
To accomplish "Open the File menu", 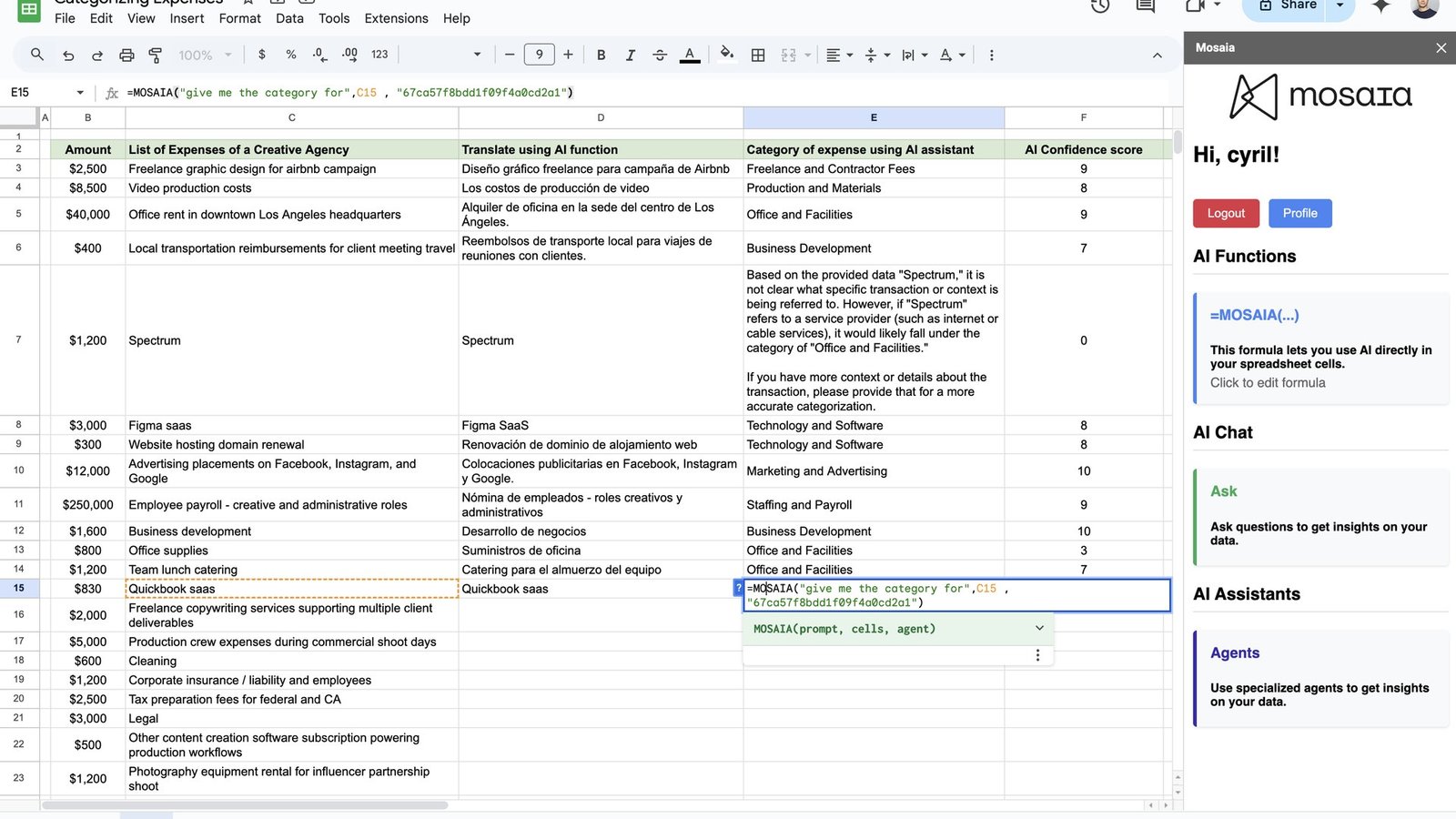I will (65, 18).
